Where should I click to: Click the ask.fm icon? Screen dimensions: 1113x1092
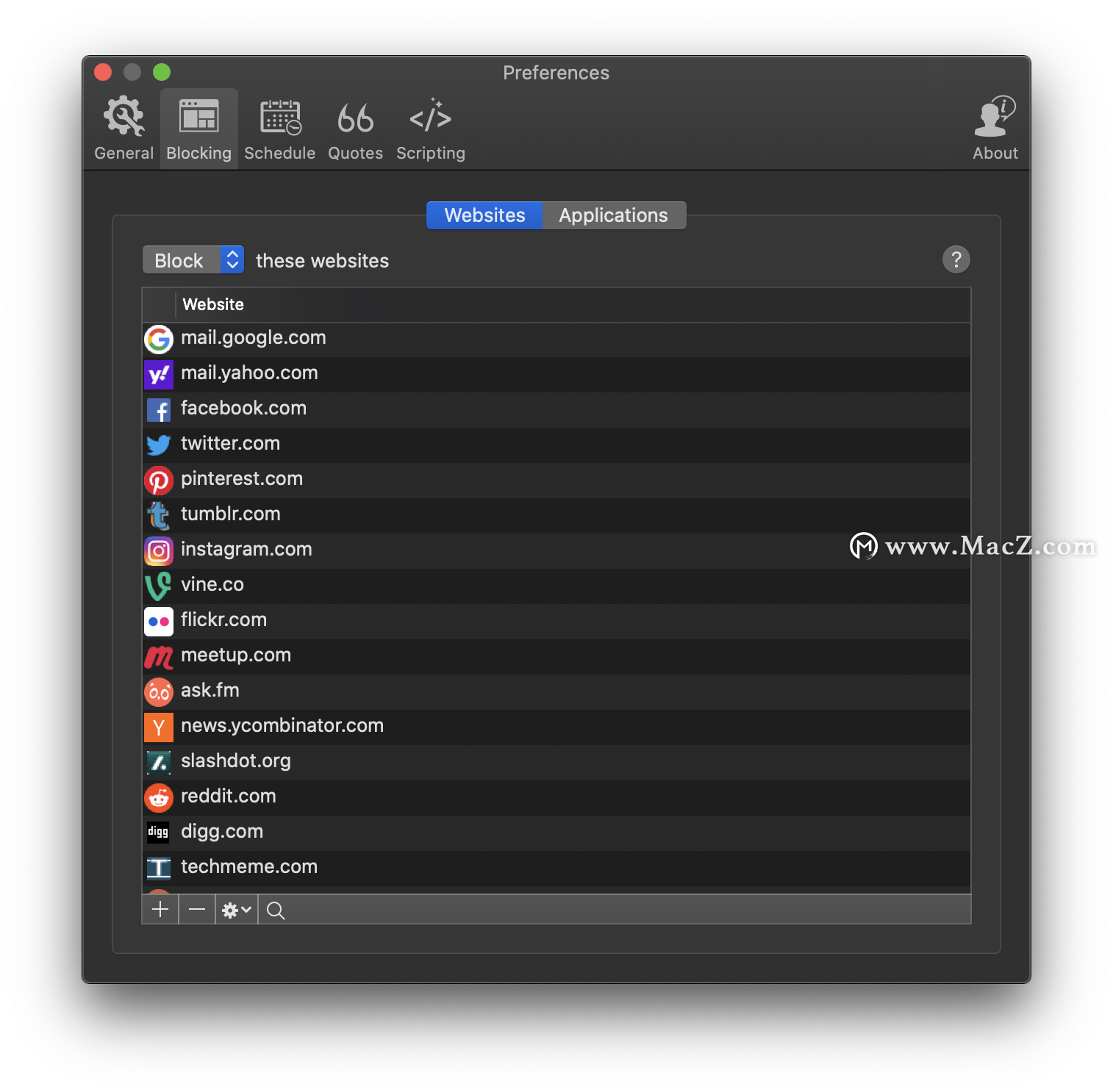159,692
